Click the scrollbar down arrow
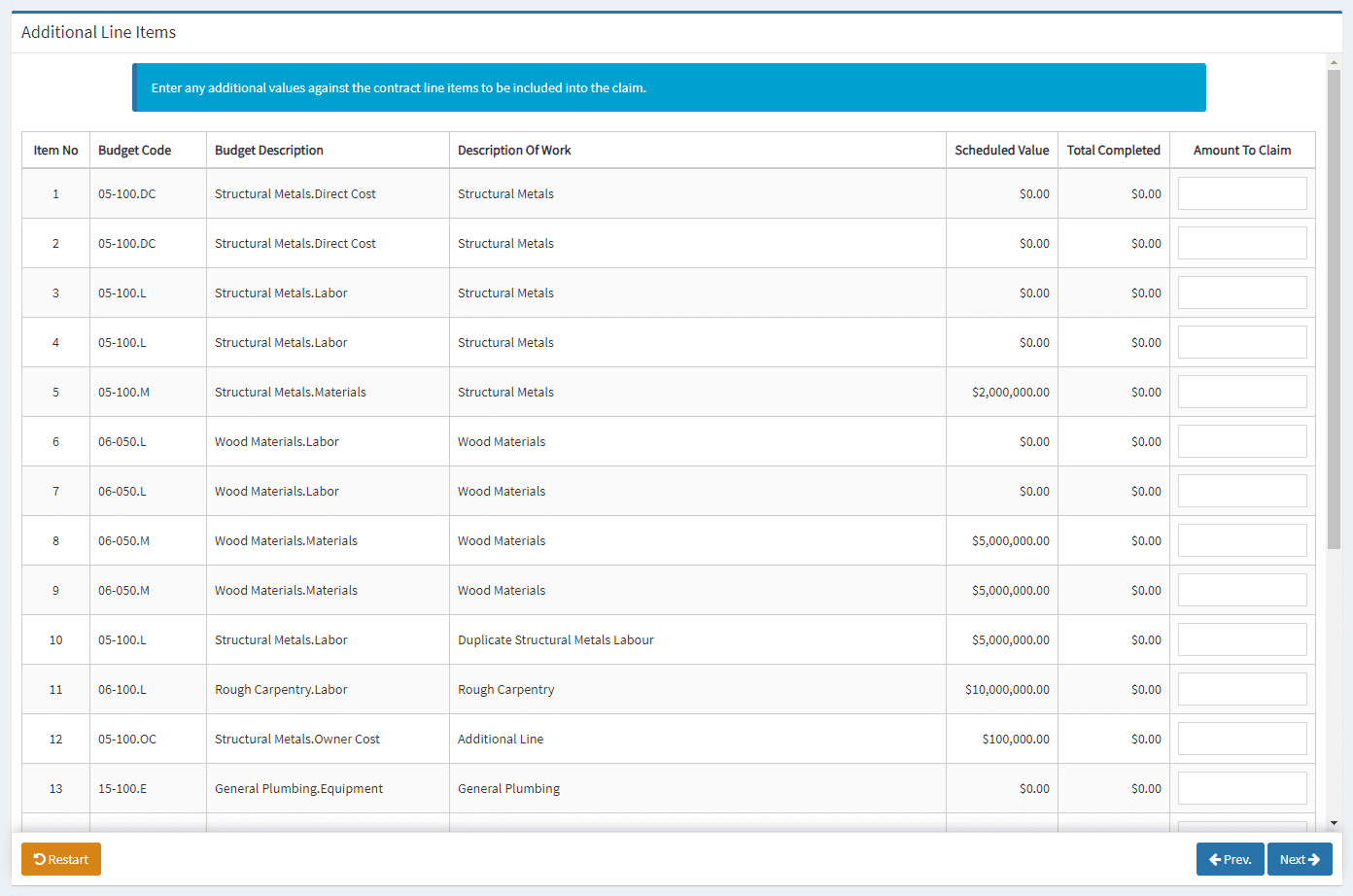This screenshot has height=896, width=1353. point(1334,823)
